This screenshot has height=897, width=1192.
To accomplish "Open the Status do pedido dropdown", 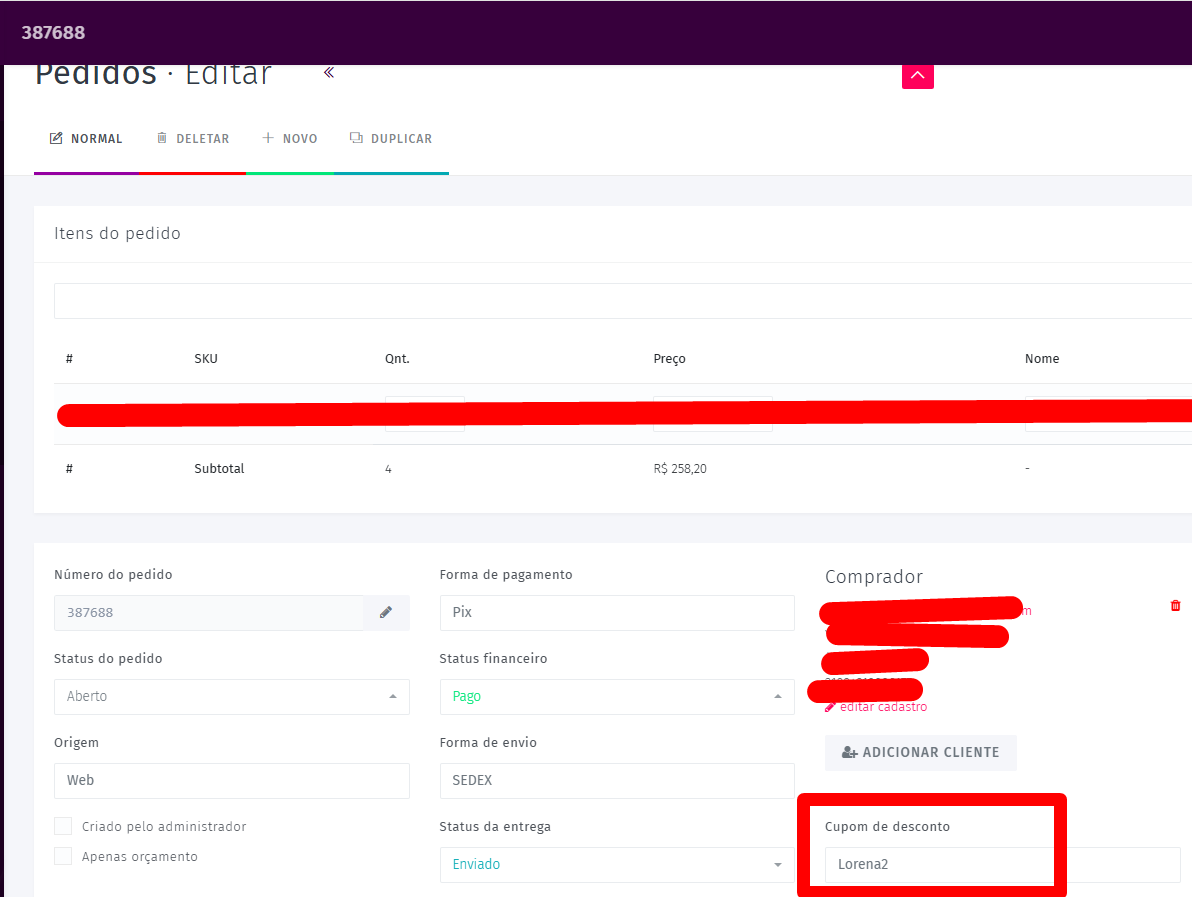I will [232, 696].
